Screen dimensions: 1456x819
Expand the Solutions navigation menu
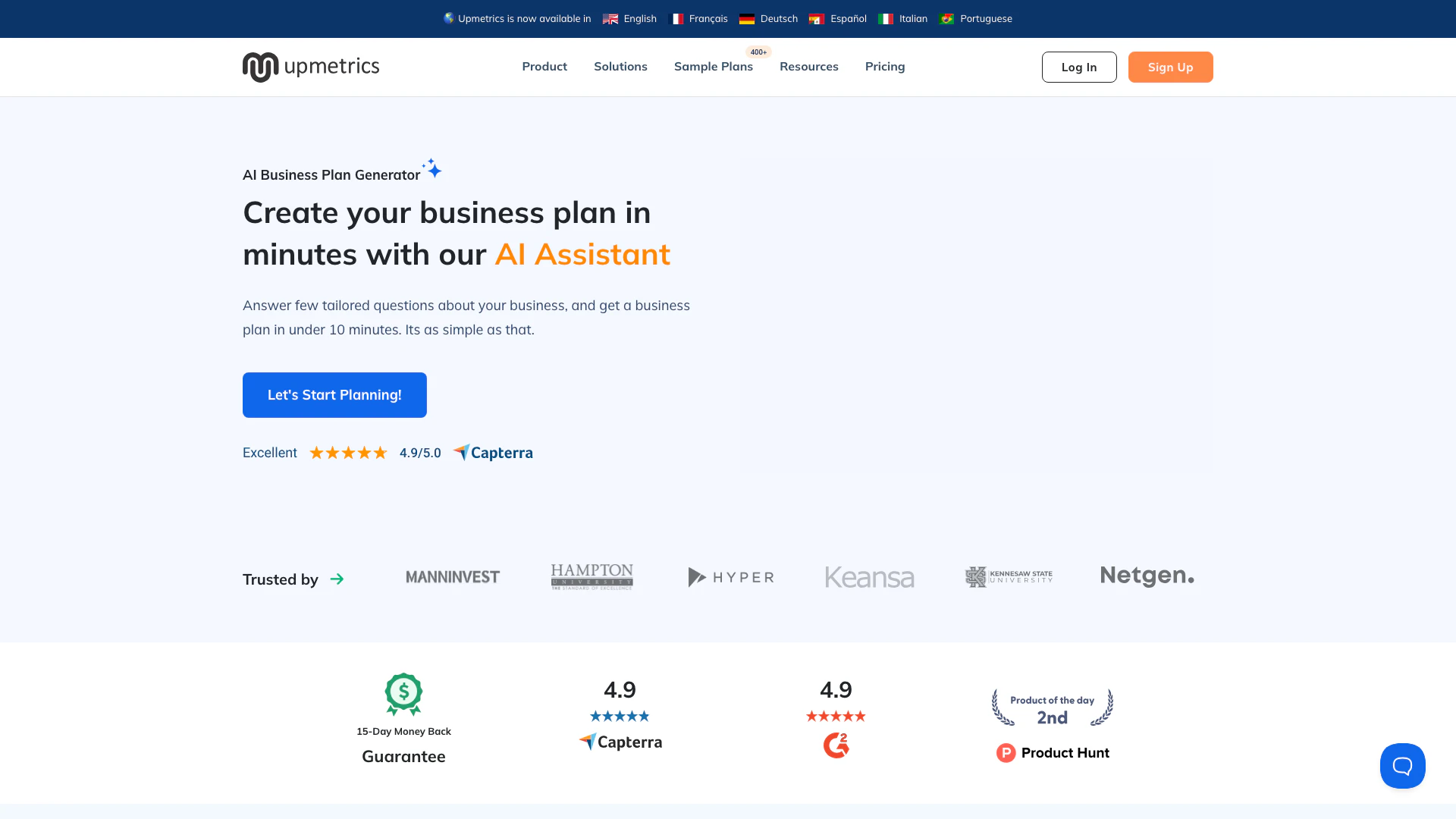[620, 67]
